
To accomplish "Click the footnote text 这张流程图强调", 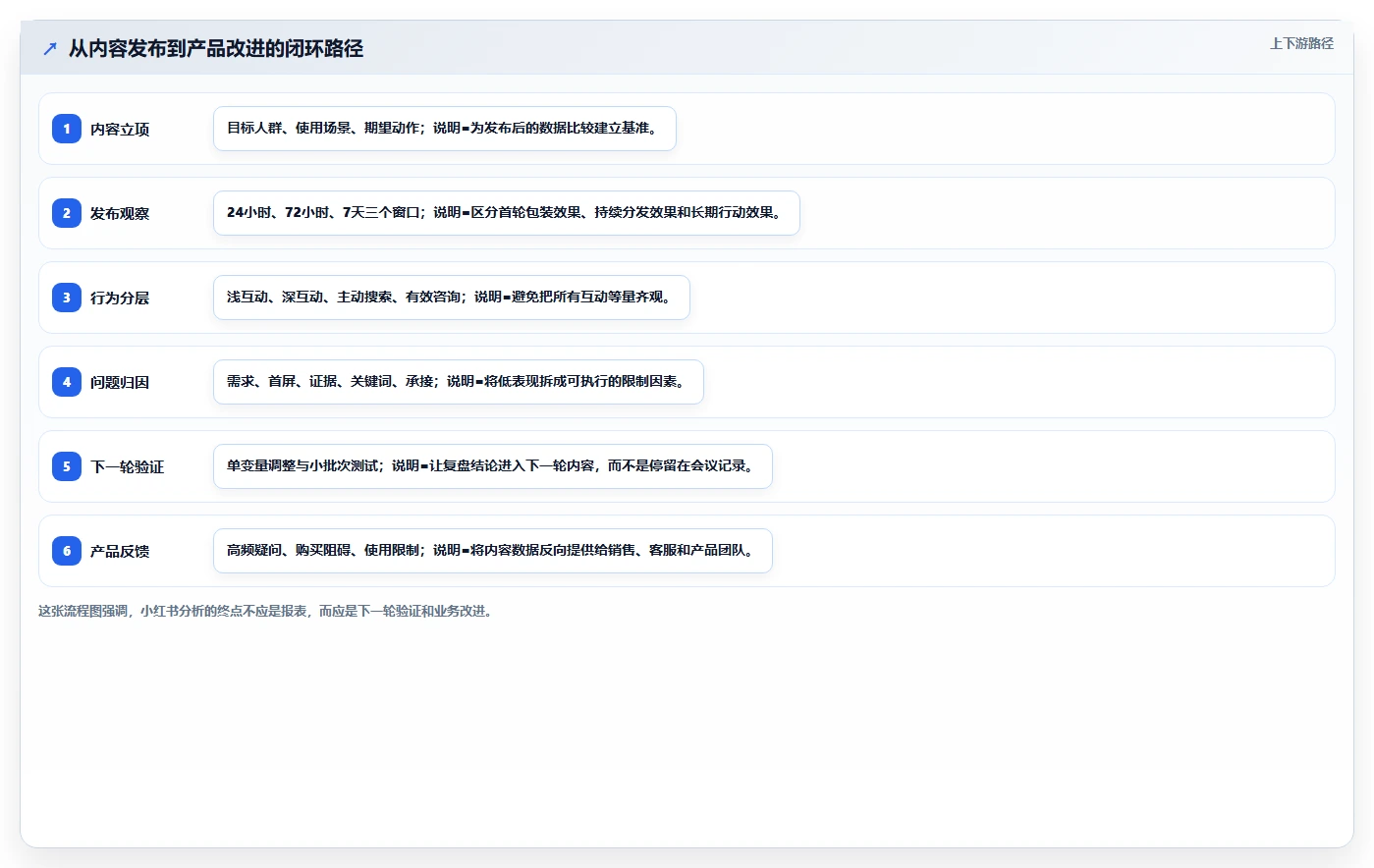I will pyautogui.click(x=266, y=611).
